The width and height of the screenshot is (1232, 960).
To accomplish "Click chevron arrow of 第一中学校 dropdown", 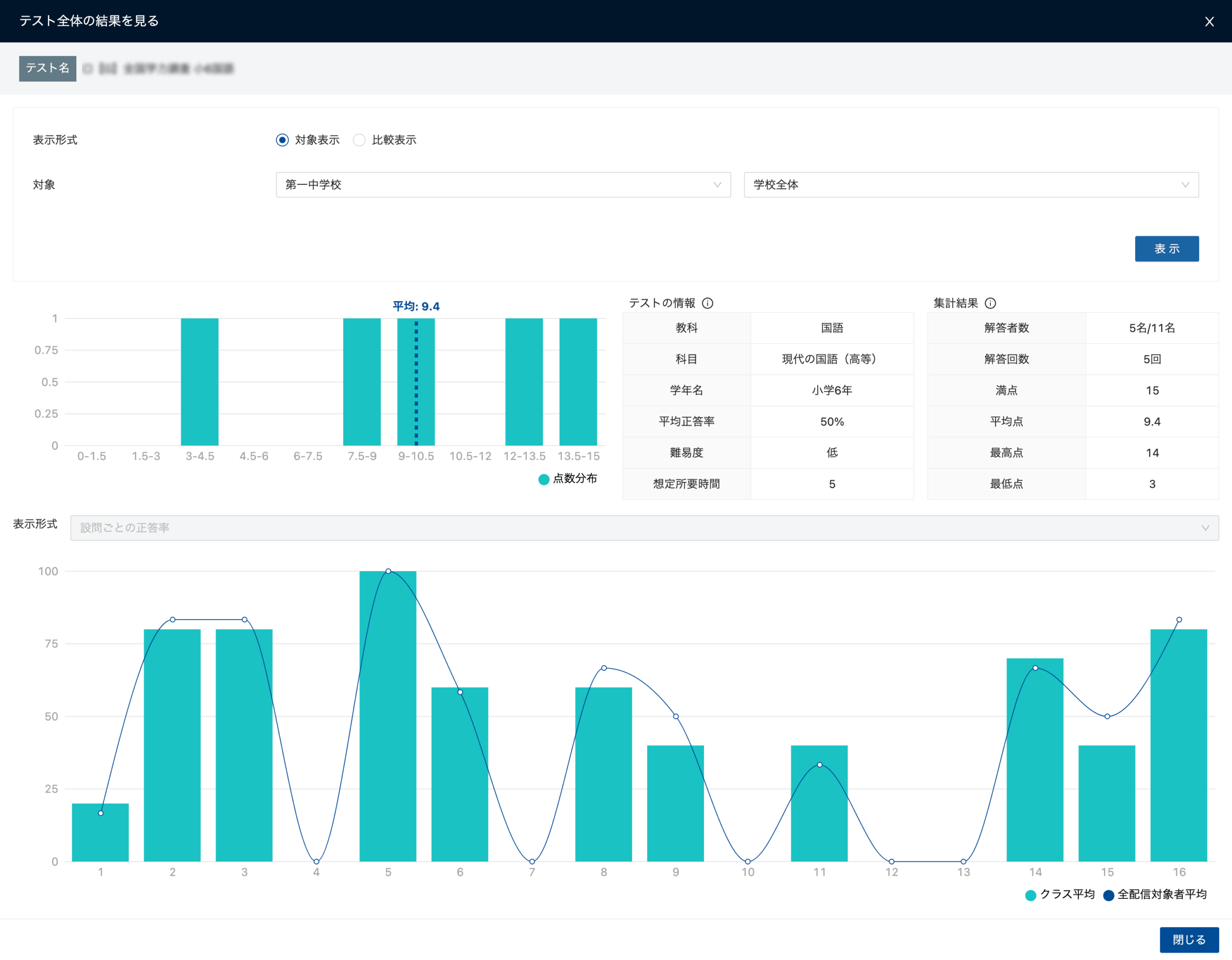I will (x=717, y=185).
